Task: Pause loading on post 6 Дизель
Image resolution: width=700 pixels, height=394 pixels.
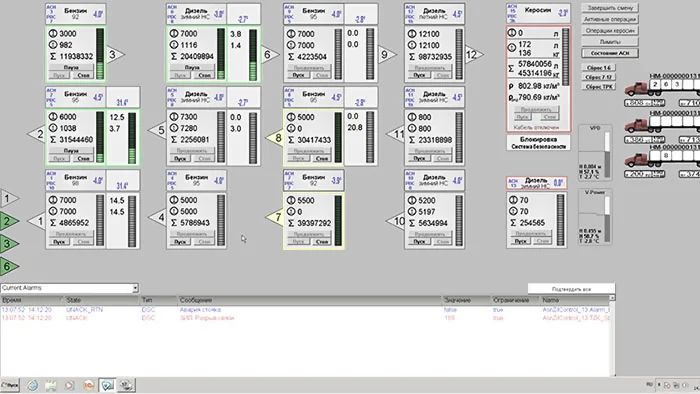Action: point(192,67)
